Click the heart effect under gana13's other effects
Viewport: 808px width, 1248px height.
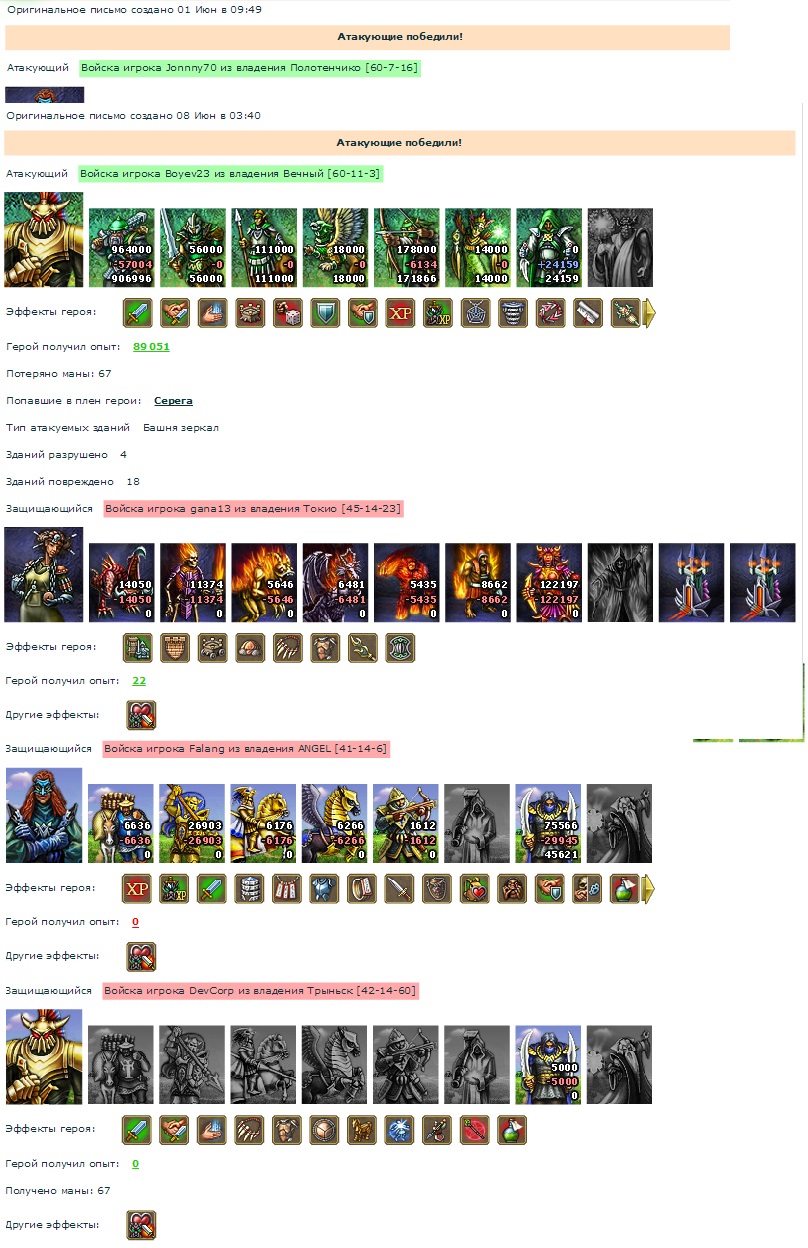pos(141,715)
